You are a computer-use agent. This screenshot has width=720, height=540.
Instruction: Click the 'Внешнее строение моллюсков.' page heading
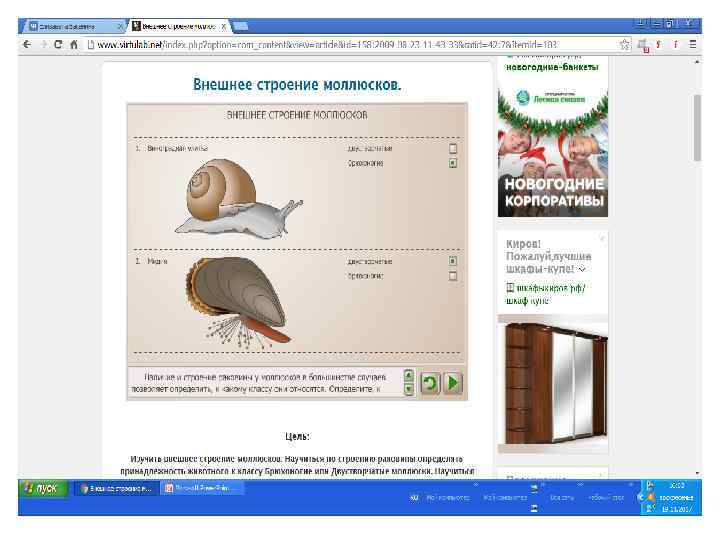(x=297, y=84)
